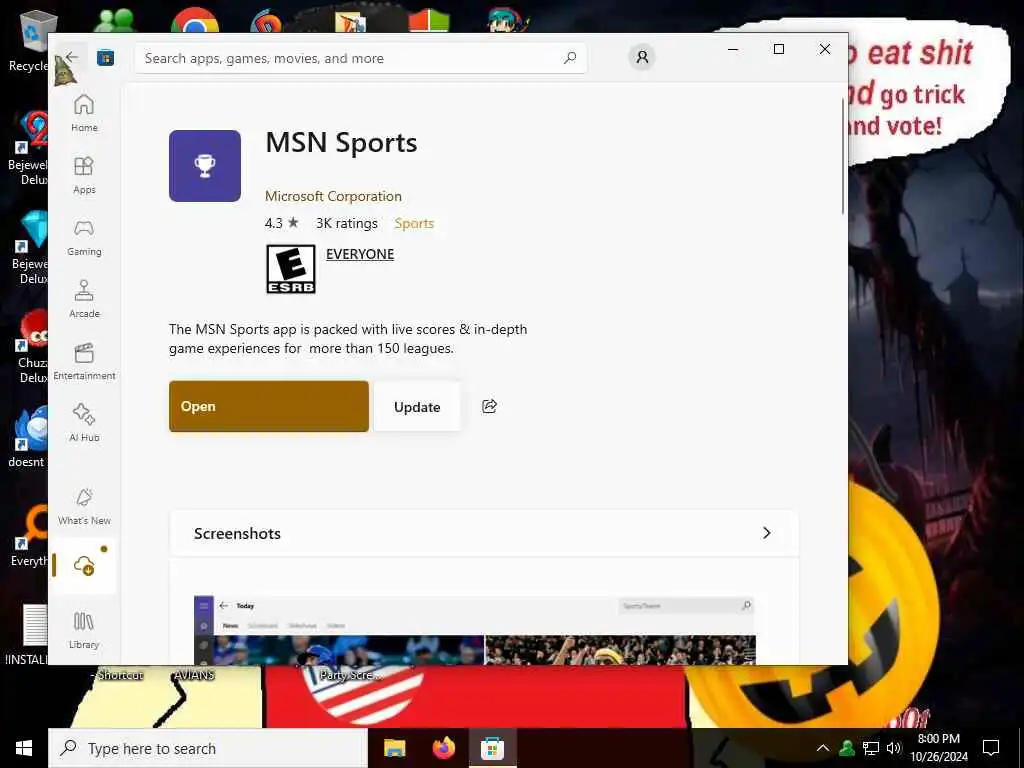Open the AI Hub section
The width and height of the screenshot is (1024, 768).
84,423
